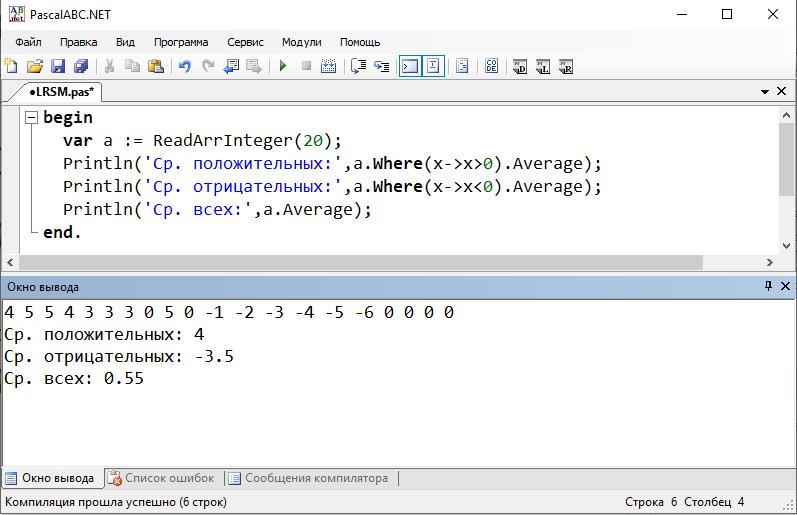797x515 pixels.
Task: Open the Сервис menu
Action: pos(245,42)
